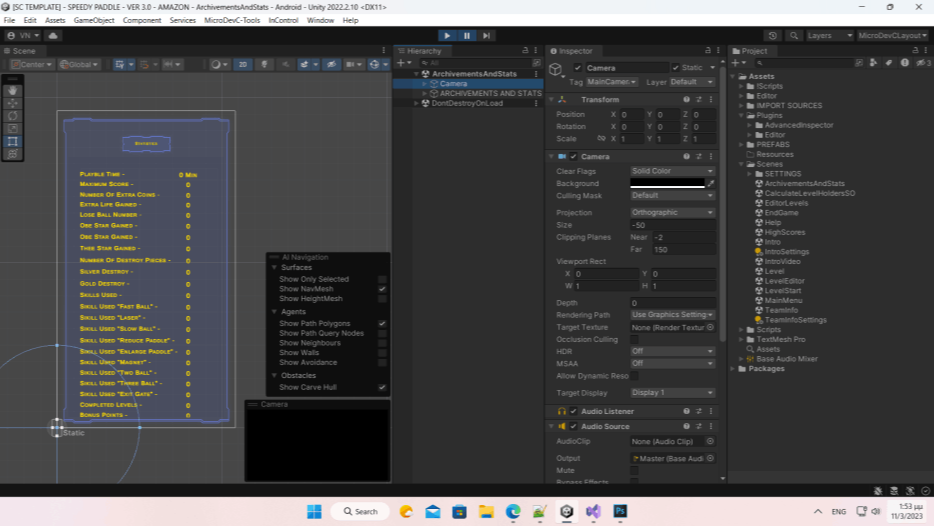Open the cloud services icon
This screenshot has width=935, height=526.
[x=53, y=36]
